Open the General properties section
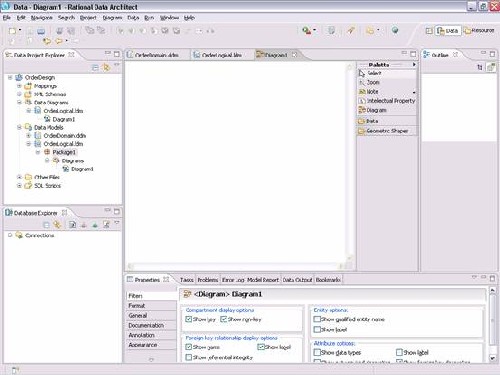Image resolution: width=500 pixels, height=375 pixels. [x=151, y=315]
